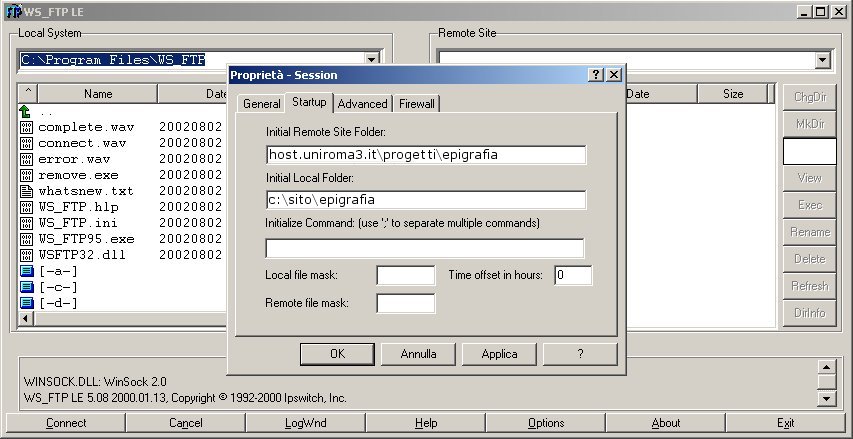Select the complete.wav file icon
Screen dimensions: 853x439
(26, 127)
